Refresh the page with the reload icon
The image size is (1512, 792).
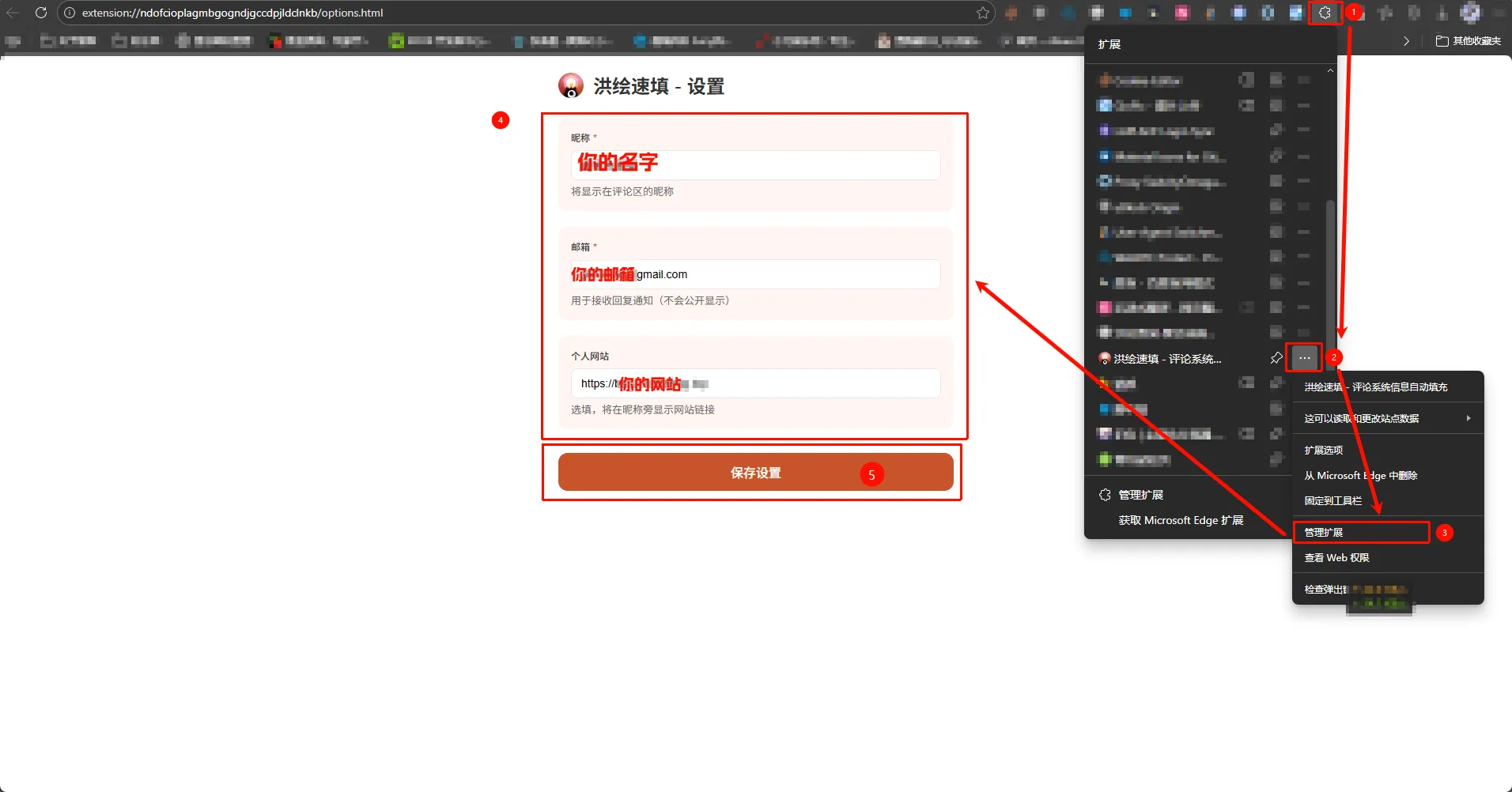pos(41,13)
